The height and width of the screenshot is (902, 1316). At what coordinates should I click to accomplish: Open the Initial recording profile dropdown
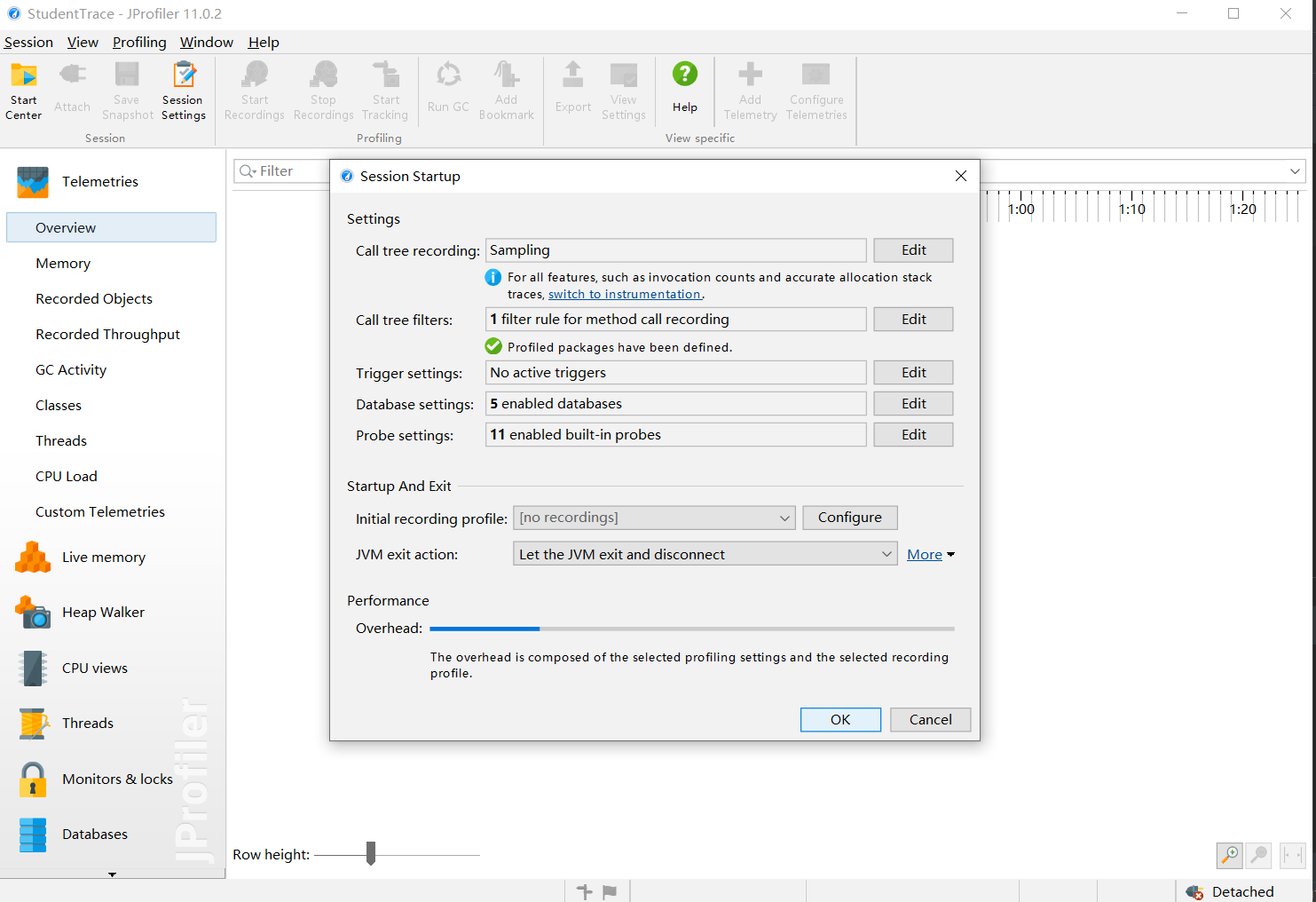[x=654, y=518]
